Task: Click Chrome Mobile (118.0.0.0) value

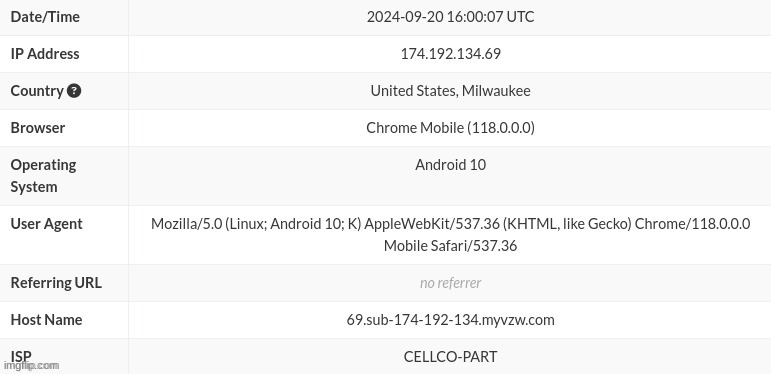Action: [450, 128]
